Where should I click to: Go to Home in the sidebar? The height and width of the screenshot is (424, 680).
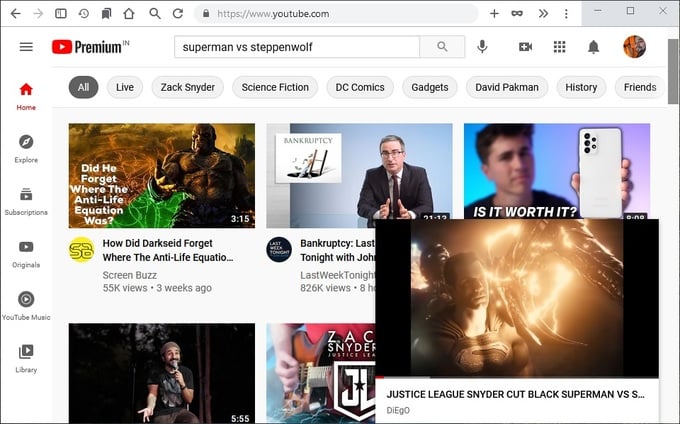pyautogui.click(x=26, y=96)
